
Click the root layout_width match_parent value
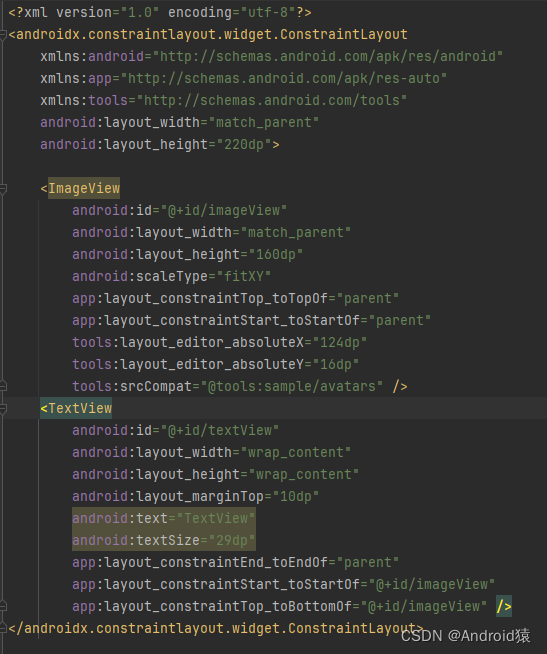click(x=264, y=123)
